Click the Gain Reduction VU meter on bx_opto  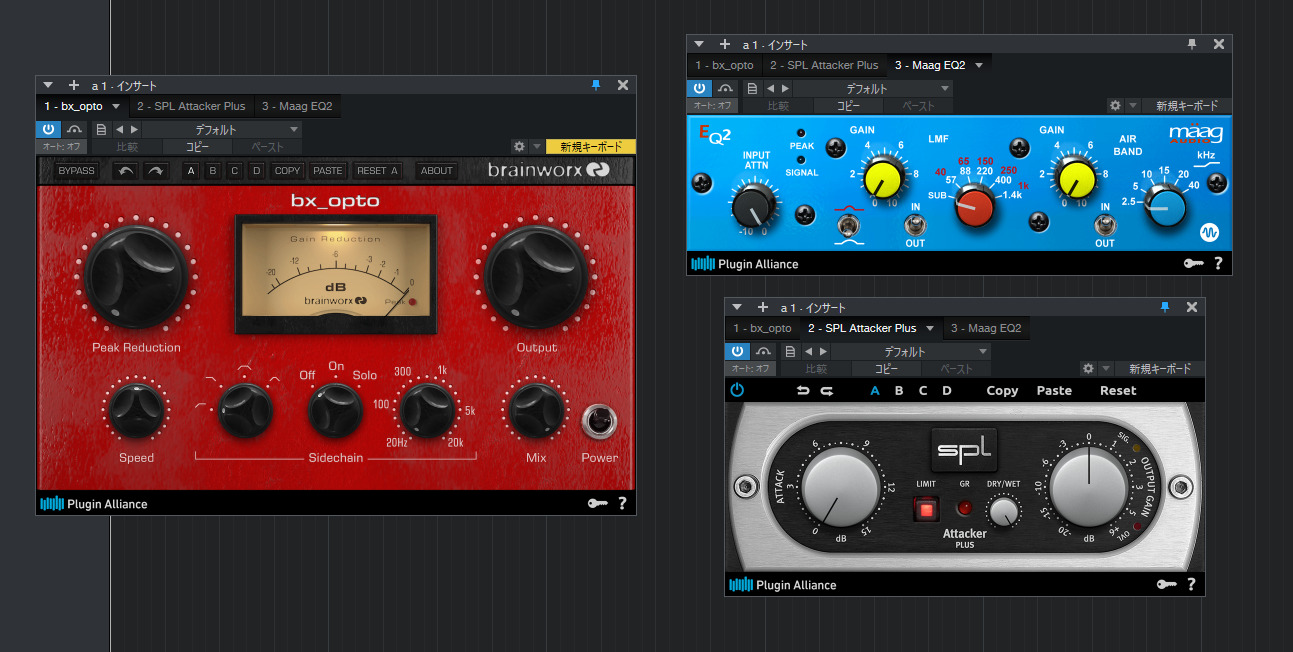click(336, 274)
